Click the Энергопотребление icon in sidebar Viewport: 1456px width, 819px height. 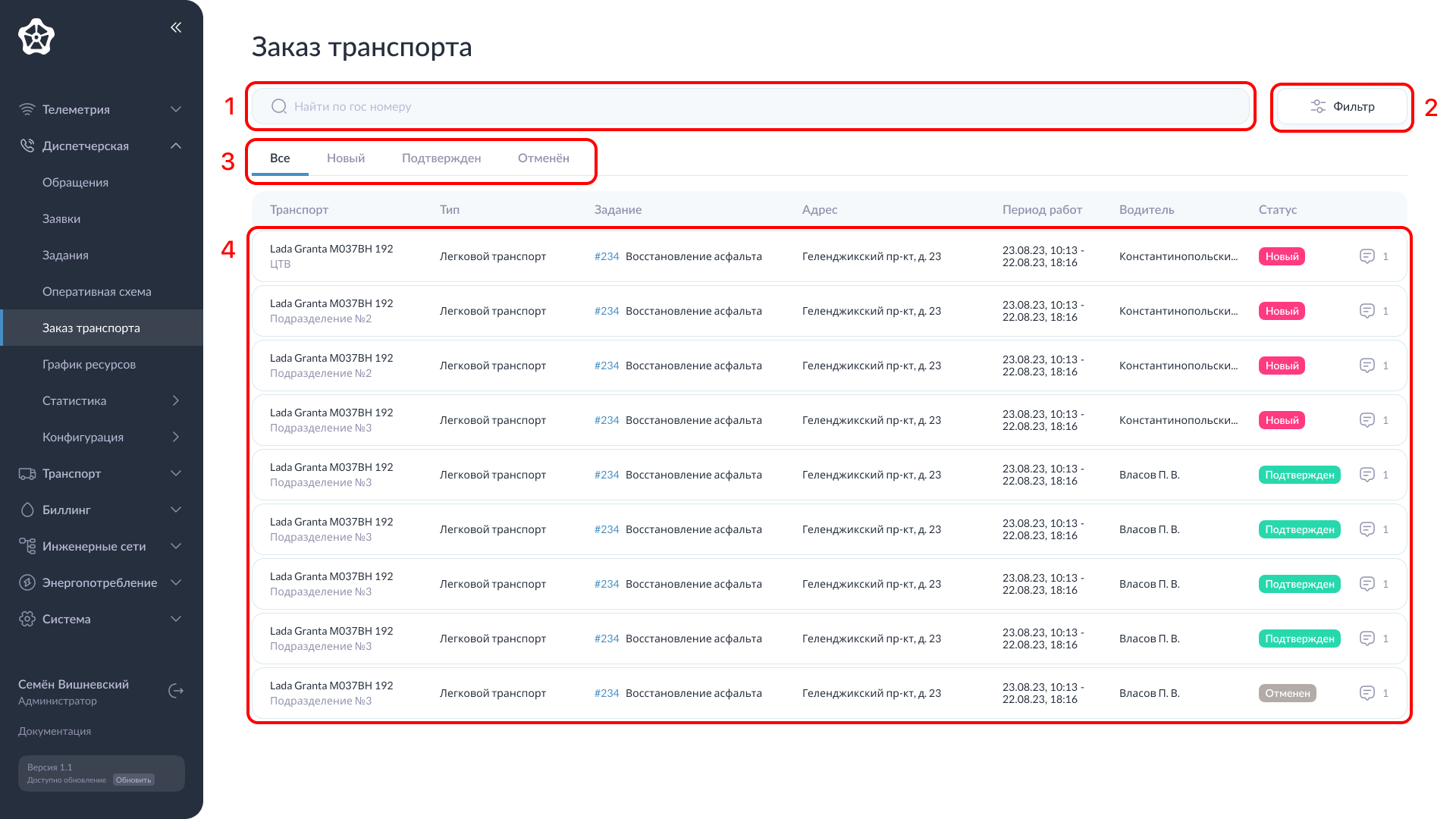click(x=27, y=582)
